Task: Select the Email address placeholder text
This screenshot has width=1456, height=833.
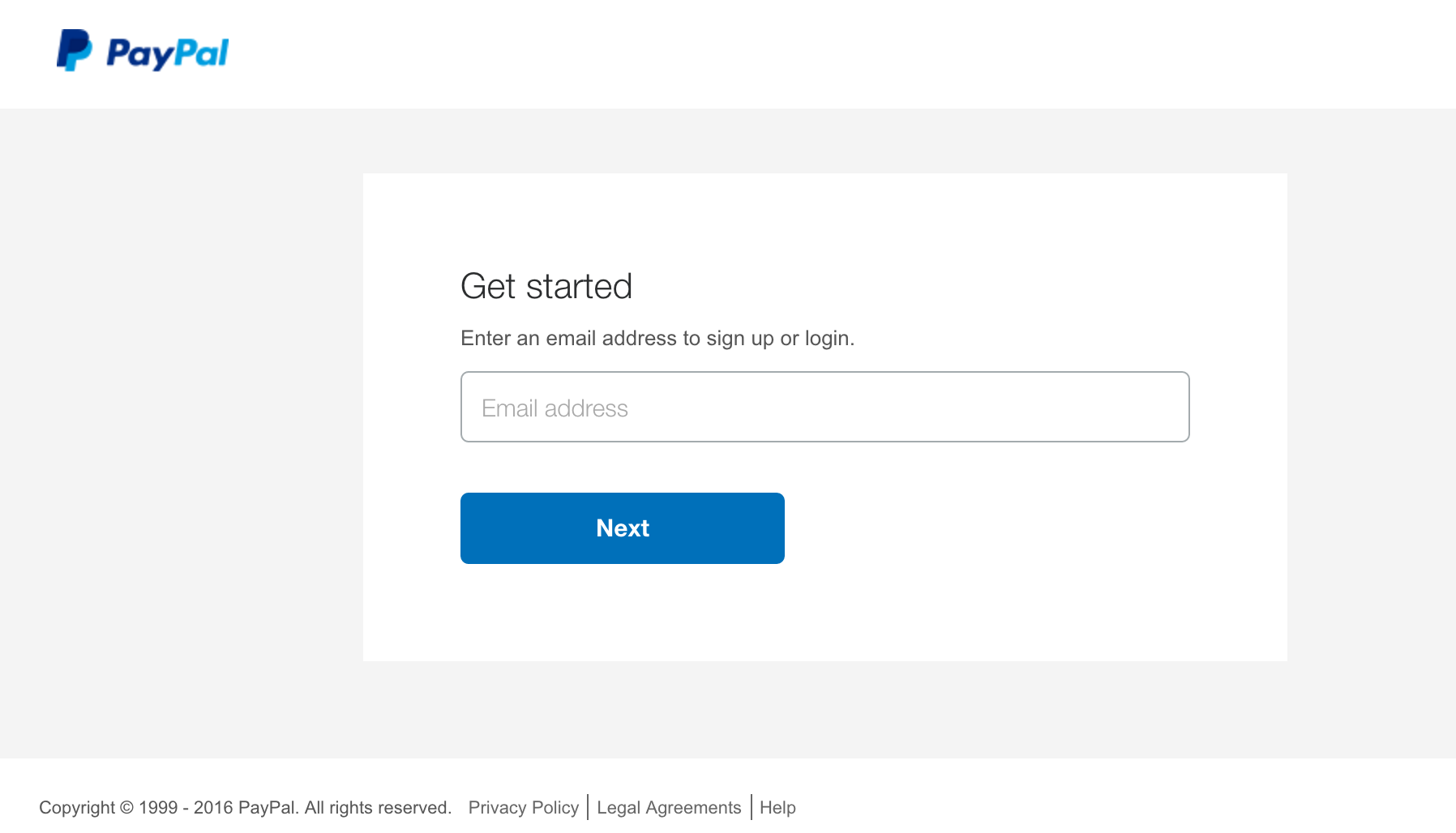Action: pos(555,408)
